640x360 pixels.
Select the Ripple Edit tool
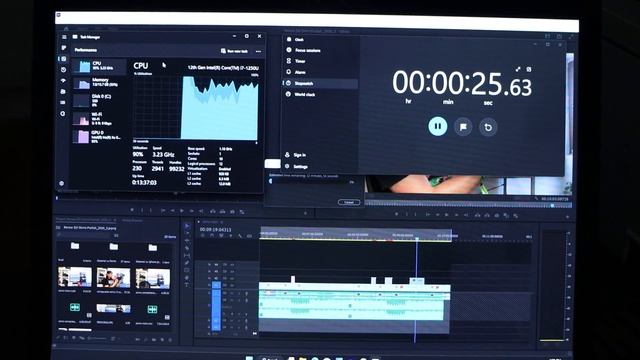(x=187, y=240)
